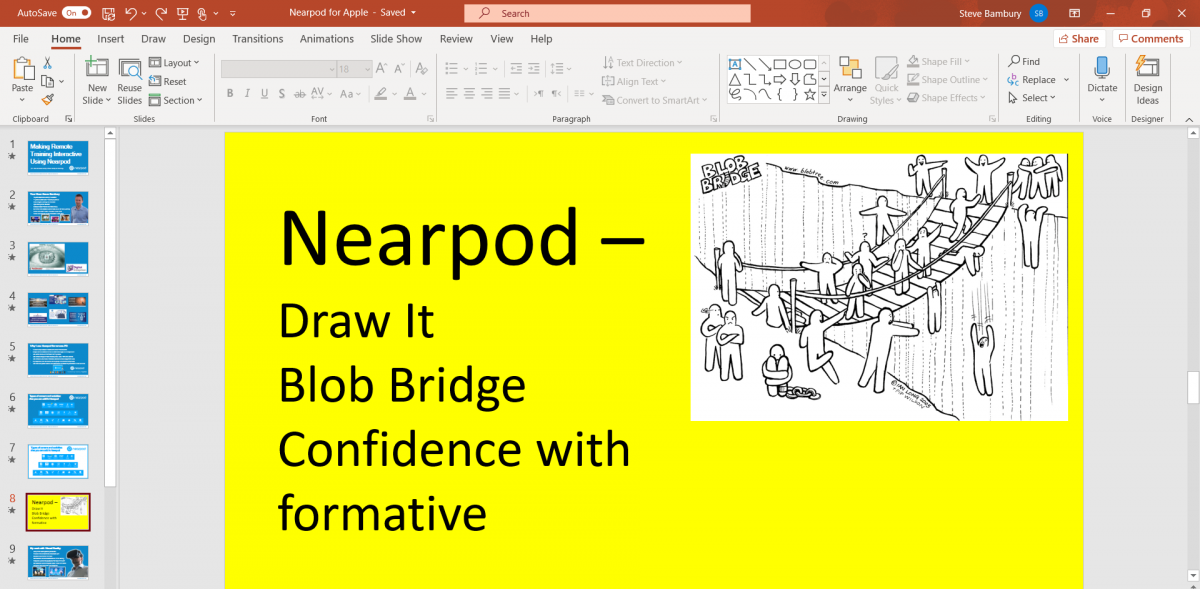Toggle Bold formatting

point(230,93)
